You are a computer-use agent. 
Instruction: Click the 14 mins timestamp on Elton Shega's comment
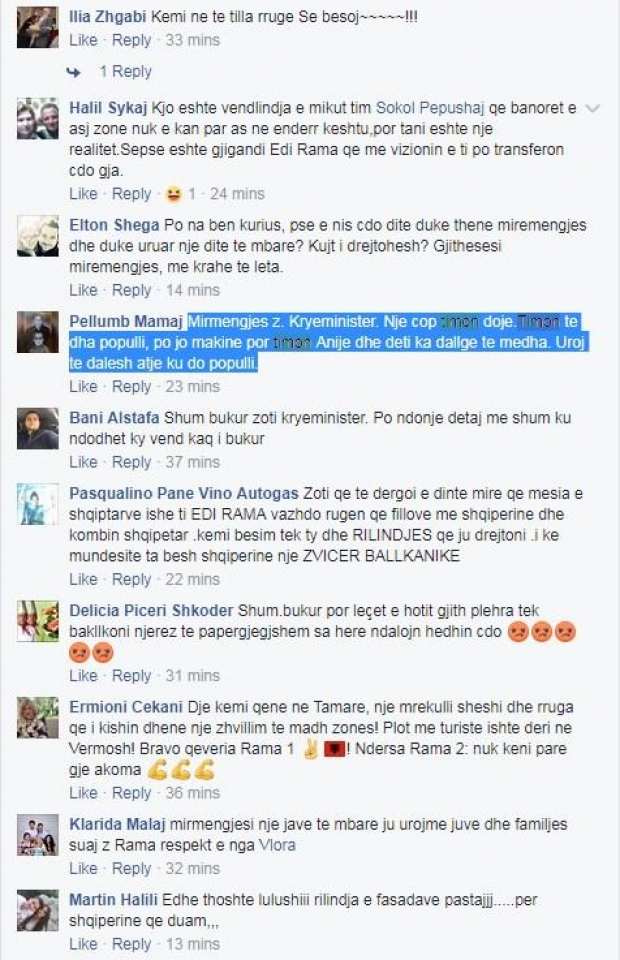[193, 290]
